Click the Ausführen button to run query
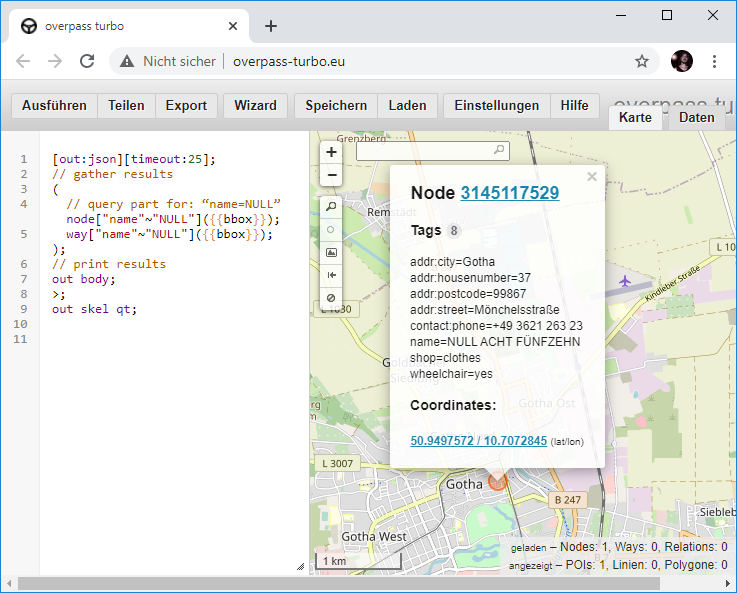This screenshot has height=593, width=737. (54, 106)
